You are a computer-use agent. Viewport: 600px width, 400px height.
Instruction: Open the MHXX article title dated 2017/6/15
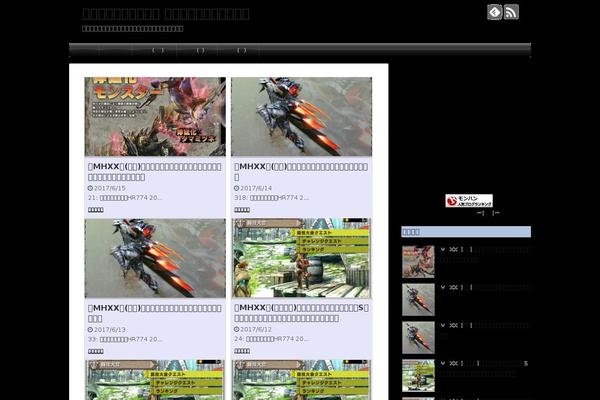point(155,172)
